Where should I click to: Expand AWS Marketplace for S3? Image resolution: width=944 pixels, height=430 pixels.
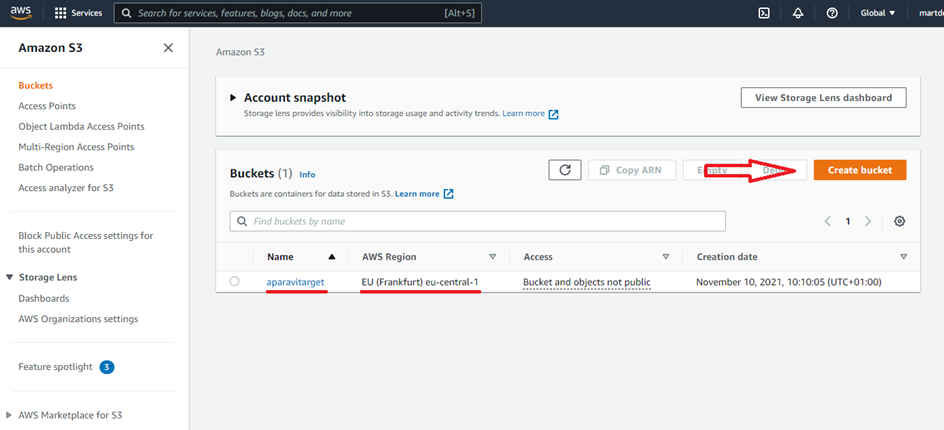10,415
